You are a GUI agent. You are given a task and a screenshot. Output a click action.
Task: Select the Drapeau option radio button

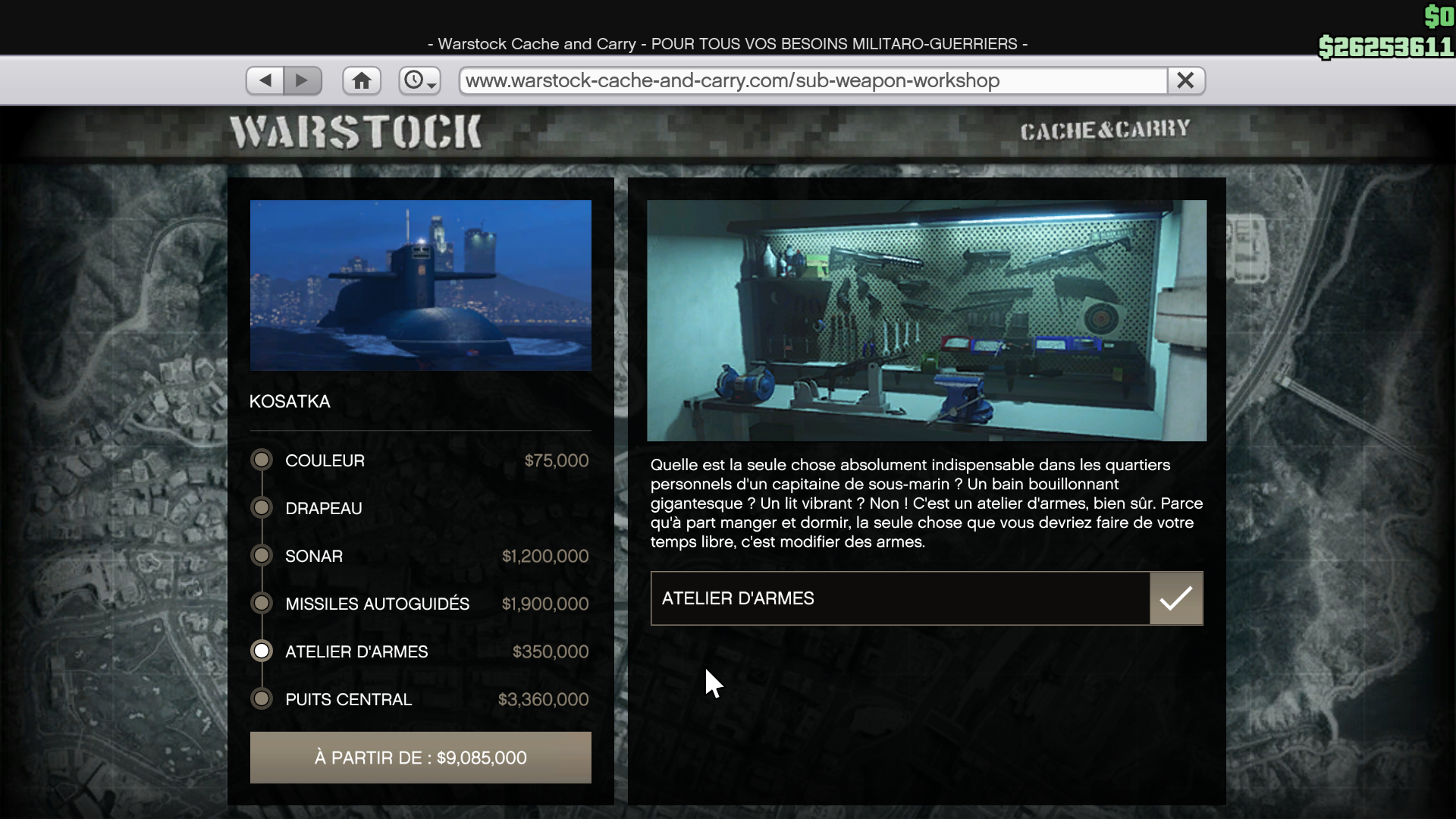(262, 508)
